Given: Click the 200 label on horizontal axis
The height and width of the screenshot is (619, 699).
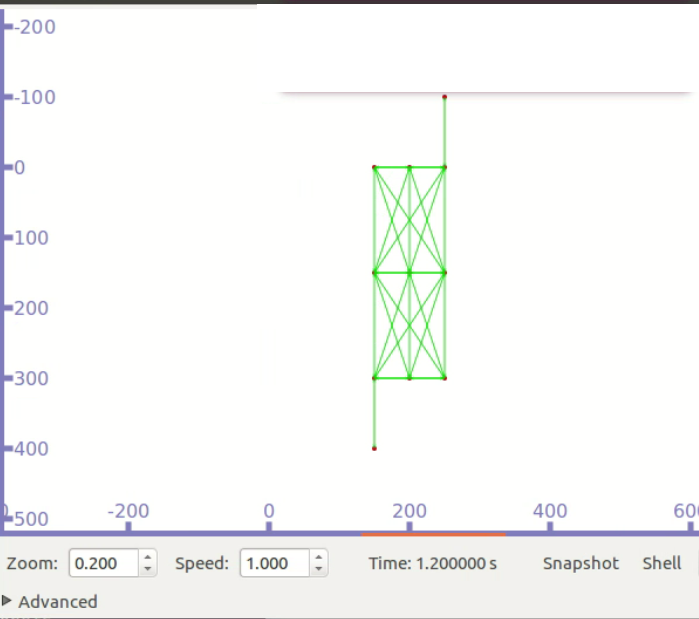Looking at the screenshot, I should [409, 511].
